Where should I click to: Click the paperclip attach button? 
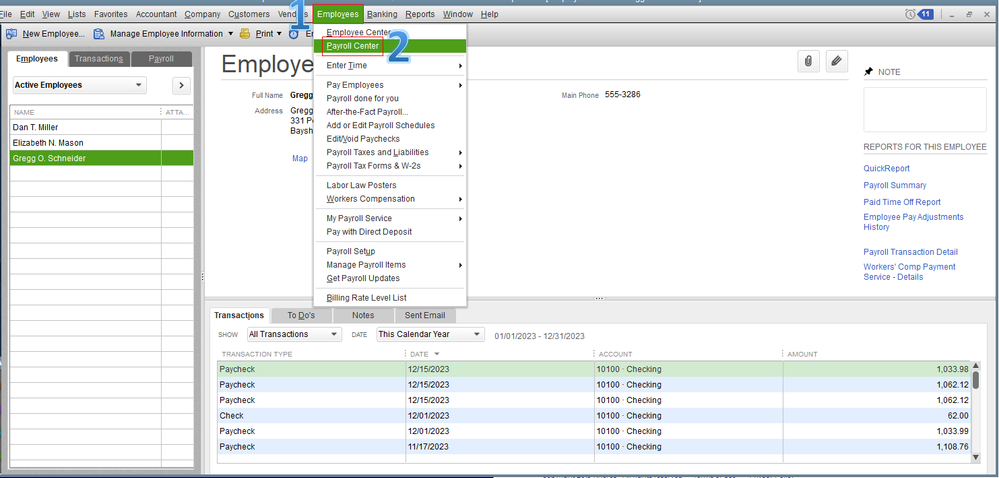[x=809, y=61]
